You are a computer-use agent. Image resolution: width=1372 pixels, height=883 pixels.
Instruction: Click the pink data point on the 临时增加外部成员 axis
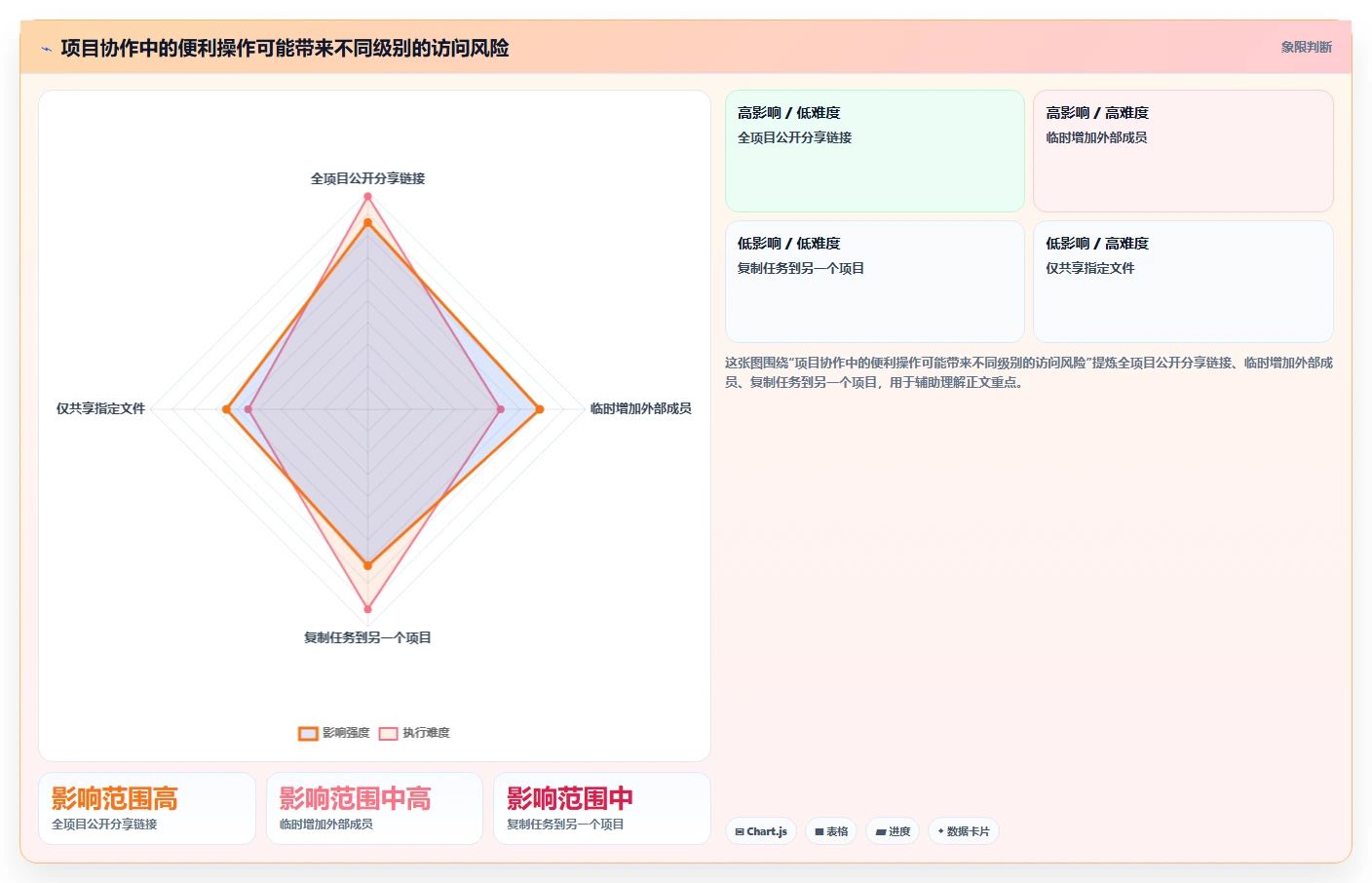point(501,409)
